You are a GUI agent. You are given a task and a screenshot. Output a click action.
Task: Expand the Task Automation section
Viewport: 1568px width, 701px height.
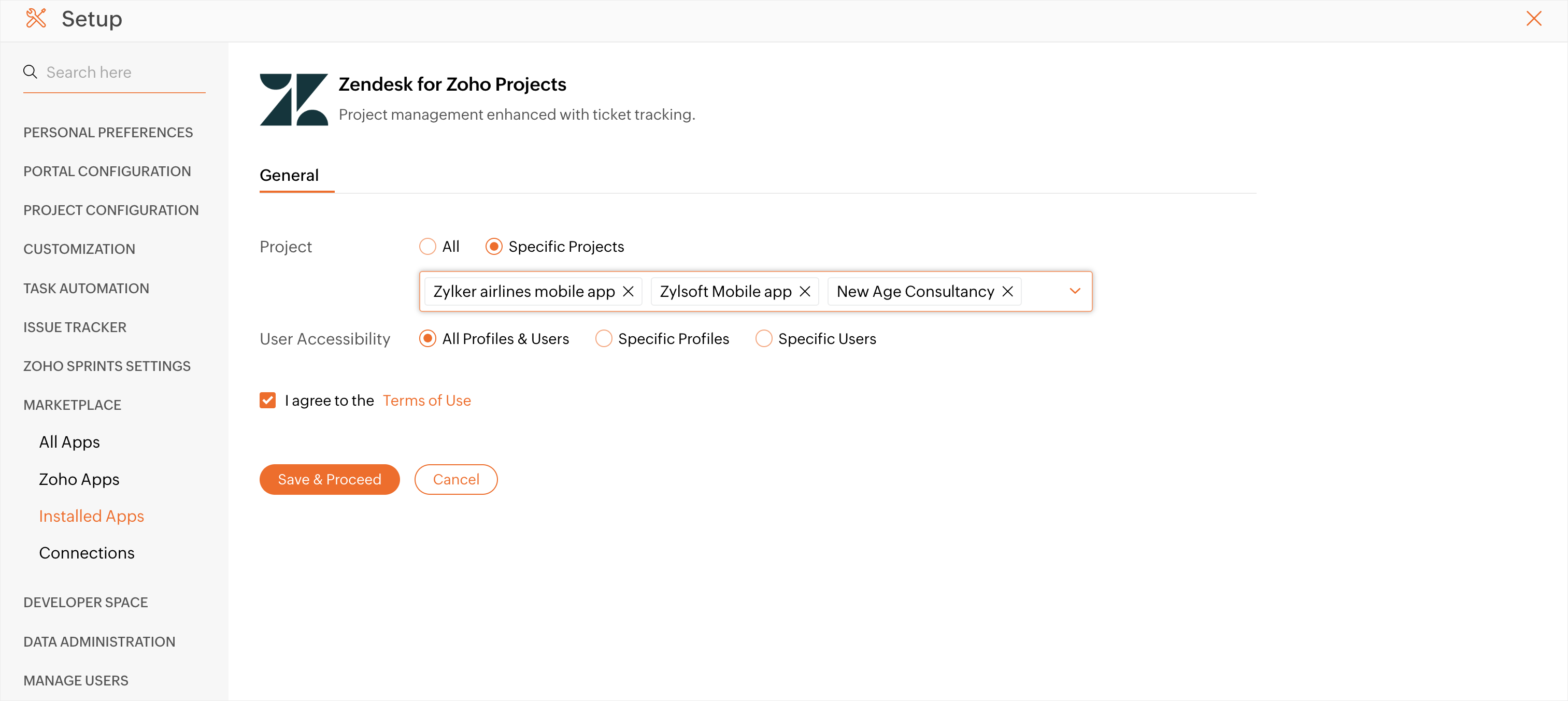coord(86,288)
